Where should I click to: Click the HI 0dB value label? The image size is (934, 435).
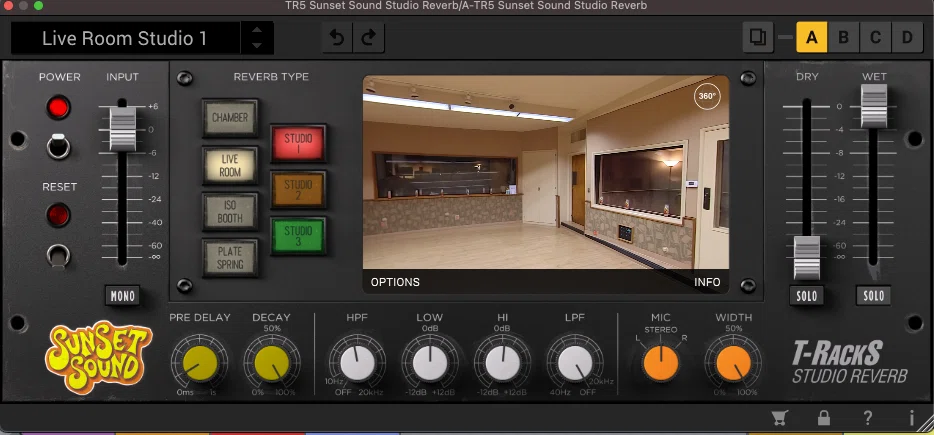click(502, 328)
